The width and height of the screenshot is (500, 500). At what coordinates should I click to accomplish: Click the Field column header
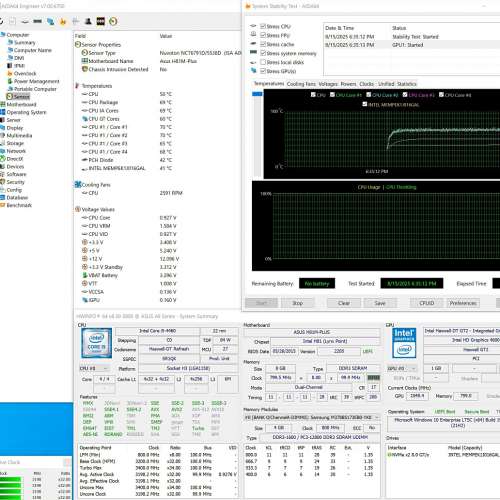click(x=80, y=36)
